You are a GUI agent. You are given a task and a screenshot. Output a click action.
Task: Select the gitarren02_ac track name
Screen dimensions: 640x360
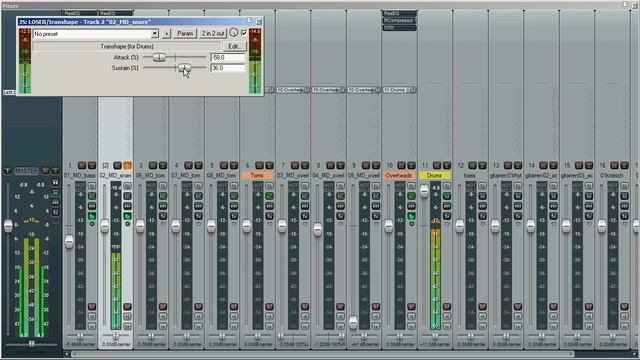[541, 176]
